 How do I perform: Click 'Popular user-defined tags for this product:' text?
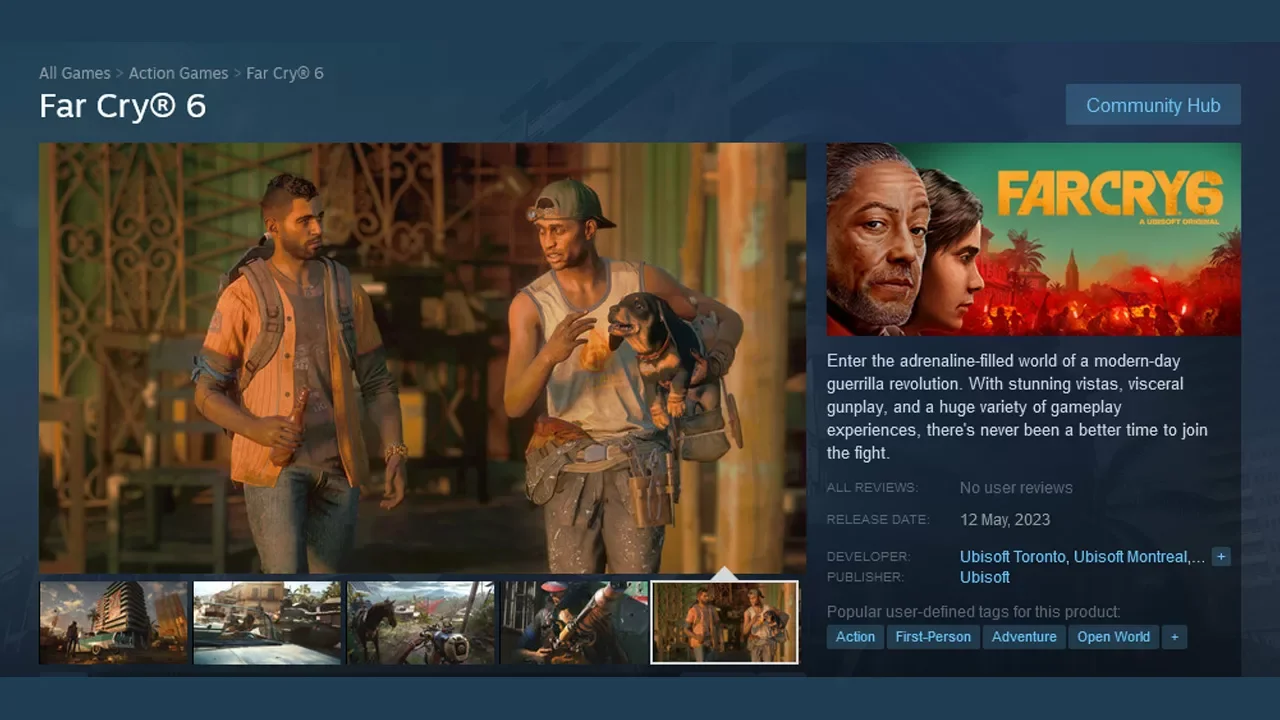[x=974, y=612]
